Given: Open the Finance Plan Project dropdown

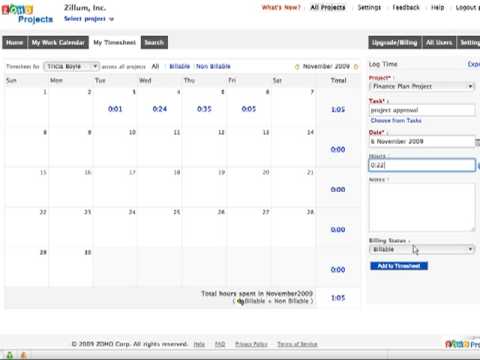Looking at the screenshot, I should click(x=422, y=86).
